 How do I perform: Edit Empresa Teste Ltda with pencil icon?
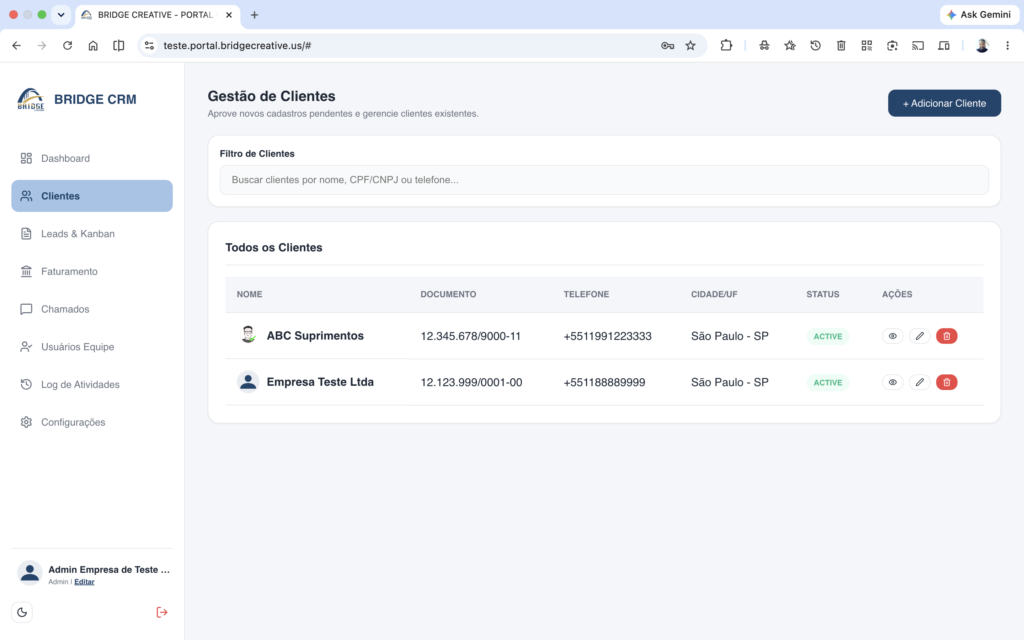[x=919, y=382]
